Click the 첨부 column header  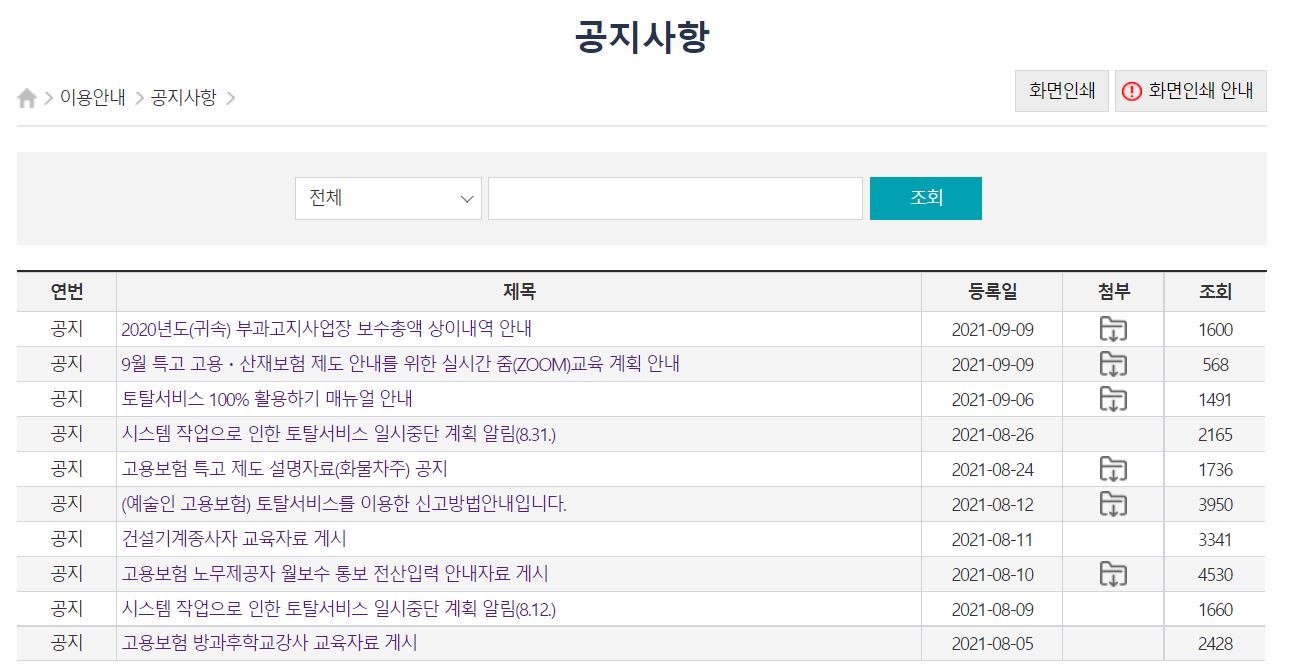coord(1113,292)
